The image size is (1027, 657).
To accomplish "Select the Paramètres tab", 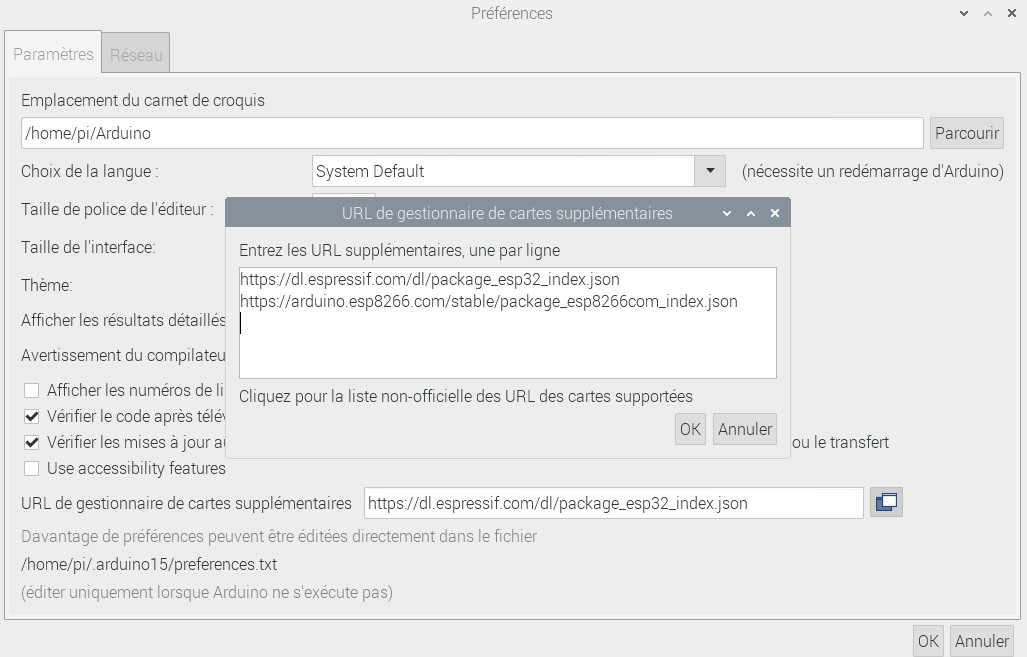I will point(53,55).
